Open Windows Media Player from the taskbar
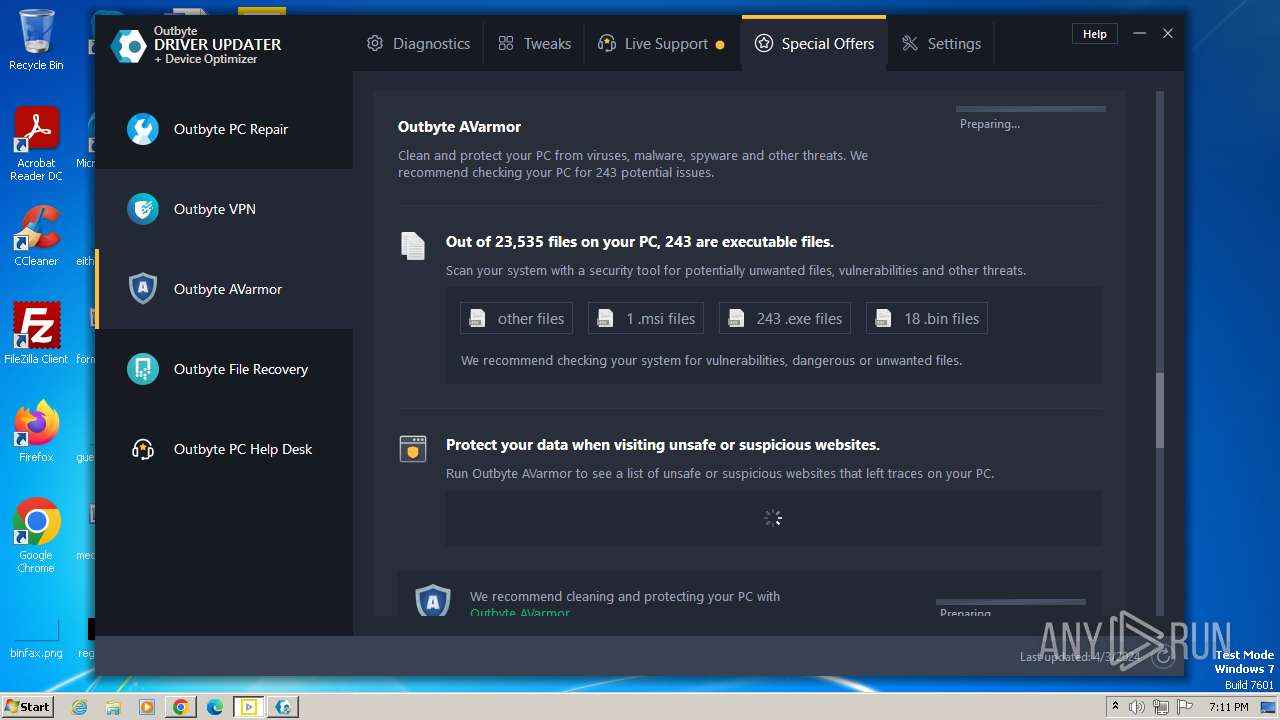The height and width of the screenshot is (720, 1280). click(x=147, y=707)
